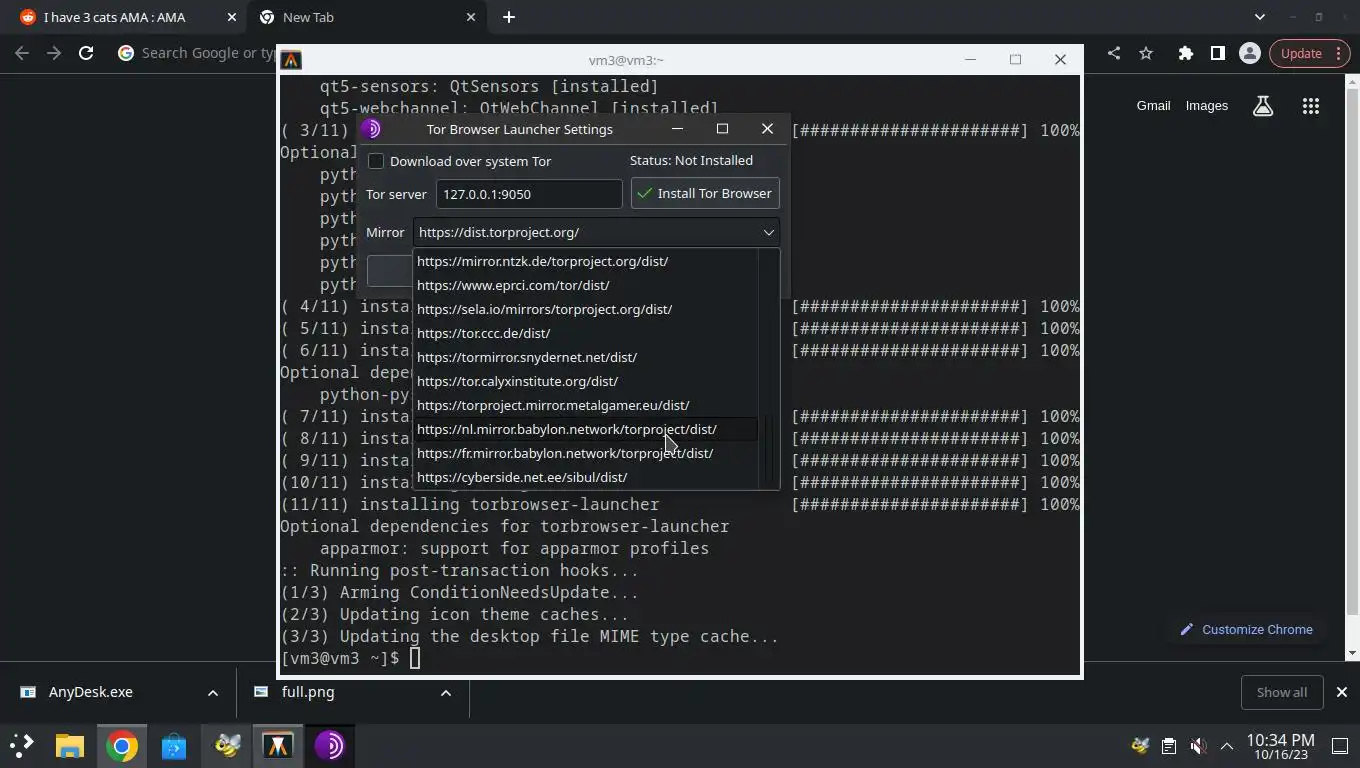1360x768 pixels.
Task: Select fr.mirror.babylon.network mirror
Action: pyautogui.click(x=585, y=453)
